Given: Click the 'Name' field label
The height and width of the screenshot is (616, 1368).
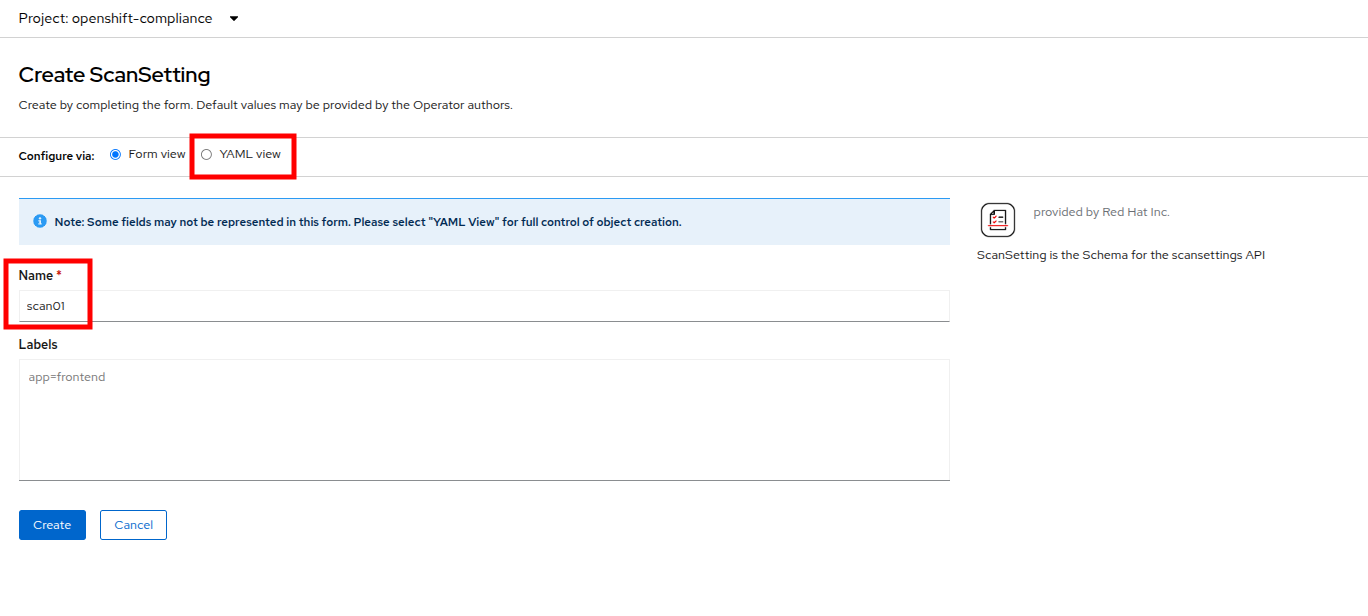Looking at the screenshot, I should (36, 275).
